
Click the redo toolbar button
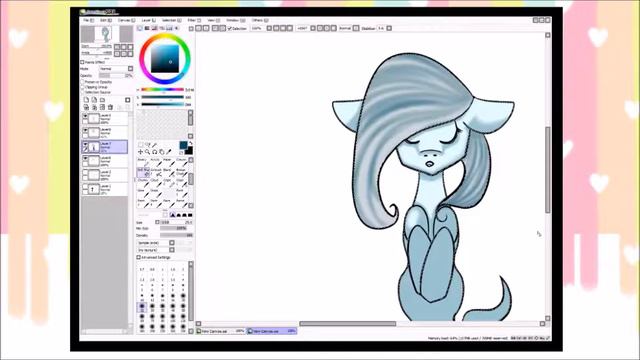(x=206, y=28)
